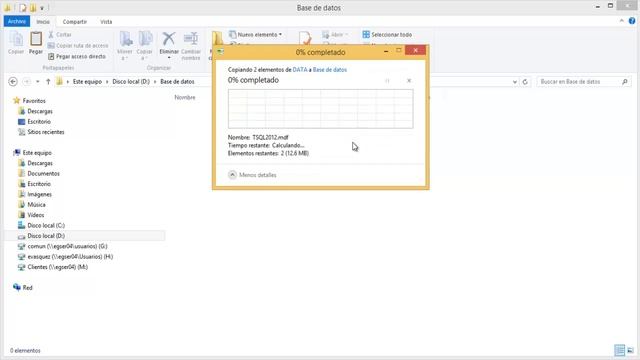Open the Archivo ribbon tab
The image size is (640, 360).
pyautogui.click(x=17, y=21)
